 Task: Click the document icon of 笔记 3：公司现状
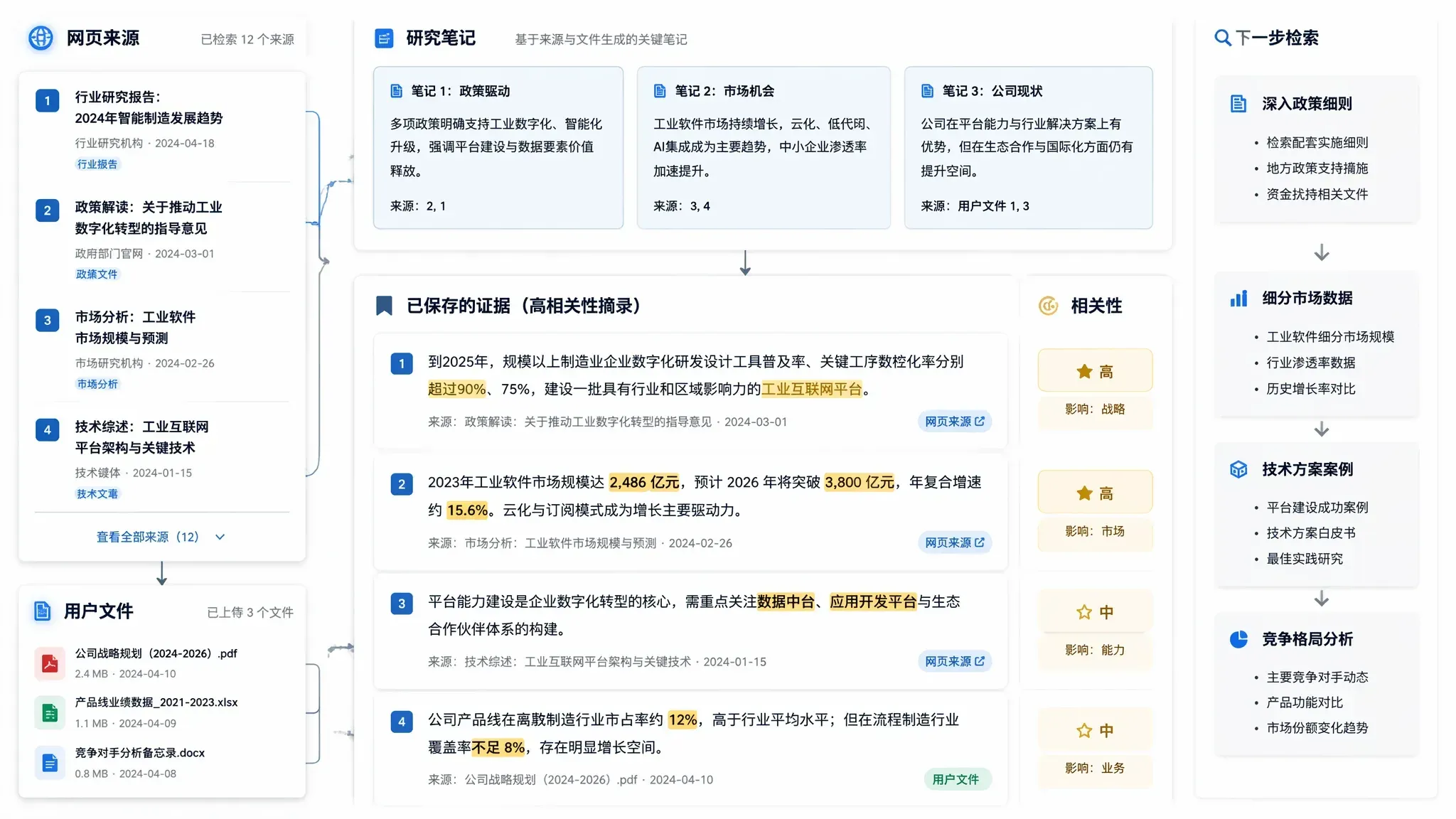click(x=927, y=91)
